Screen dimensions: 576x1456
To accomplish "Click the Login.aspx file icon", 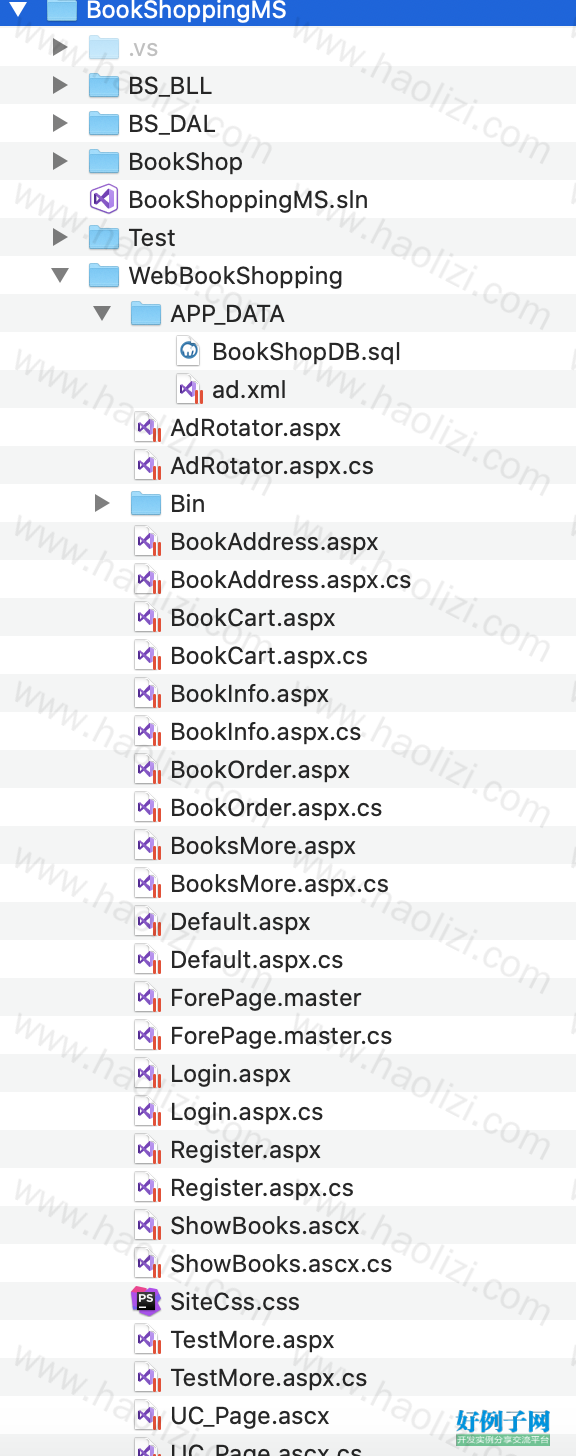I will click(147, 1074).
